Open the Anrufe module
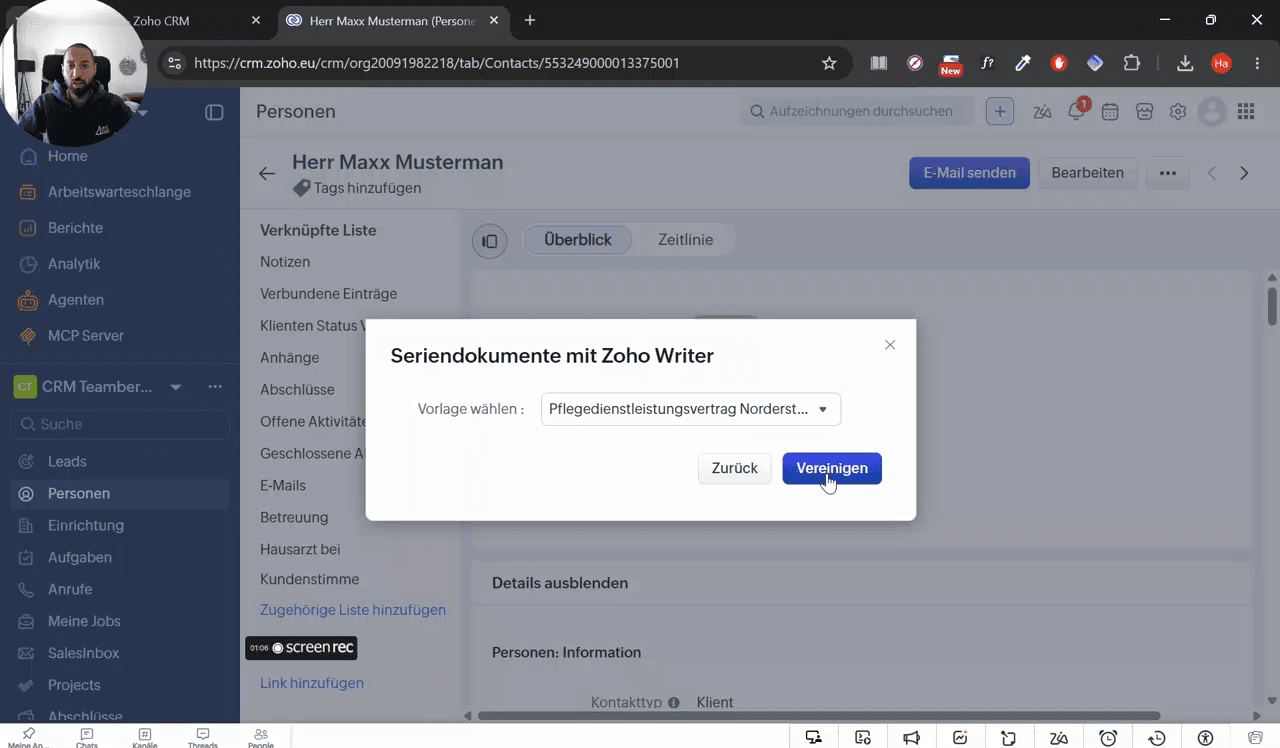 click(120, 589)
